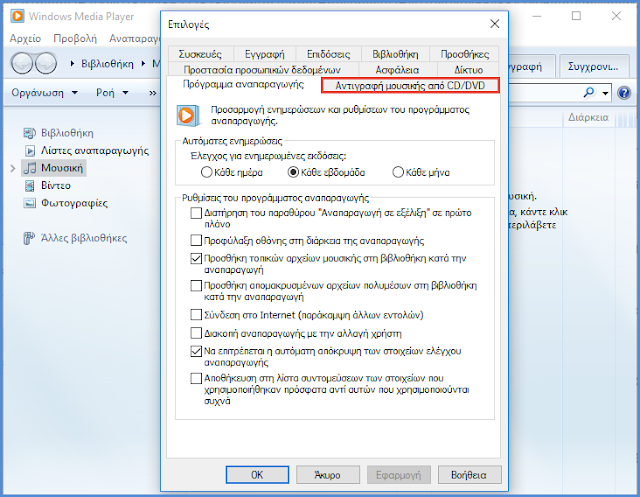The width and height of the screenshot is (640, 497).
Task: Open Προστασία προσωπικών δεδομένων tab
Action: 262,70
